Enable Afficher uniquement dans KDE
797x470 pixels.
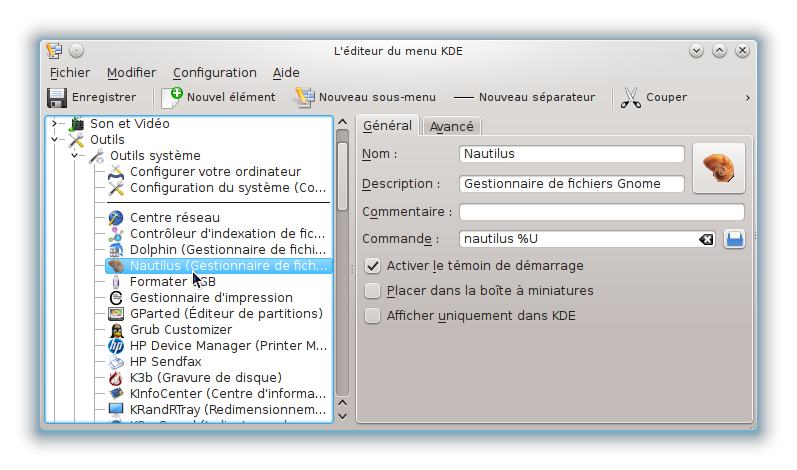(x=373, y=316)
